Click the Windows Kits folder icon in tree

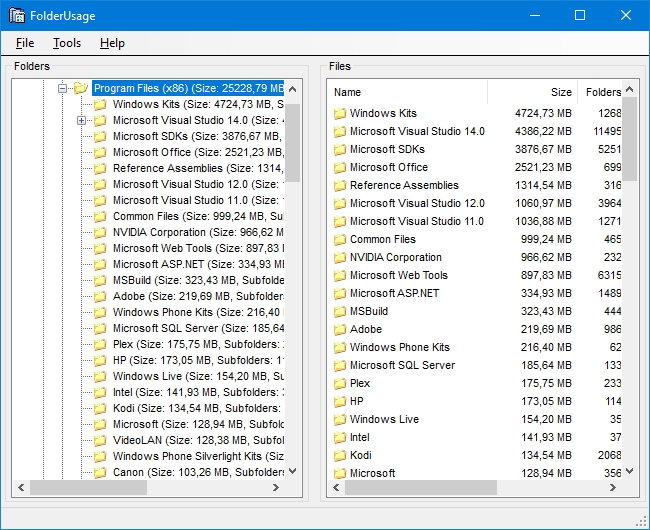pos(100,104)
